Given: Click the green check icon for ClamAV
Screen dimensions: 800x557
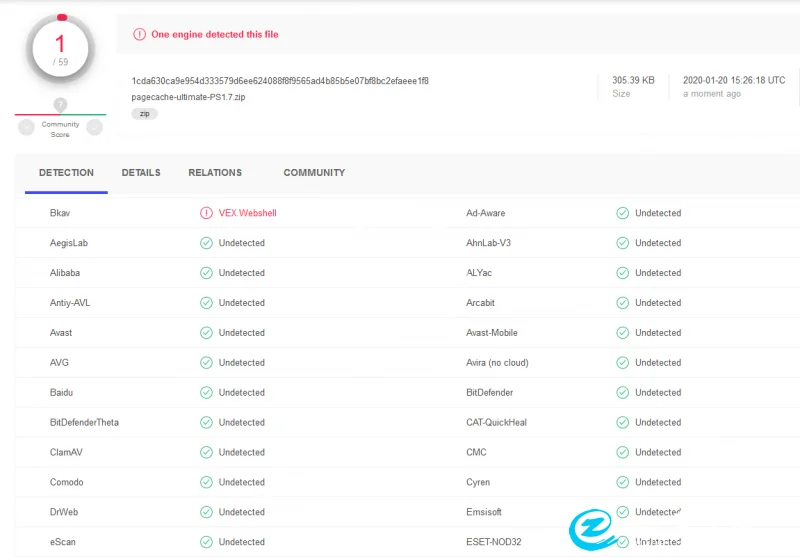Looking at the screenshot, I should 206,452.
